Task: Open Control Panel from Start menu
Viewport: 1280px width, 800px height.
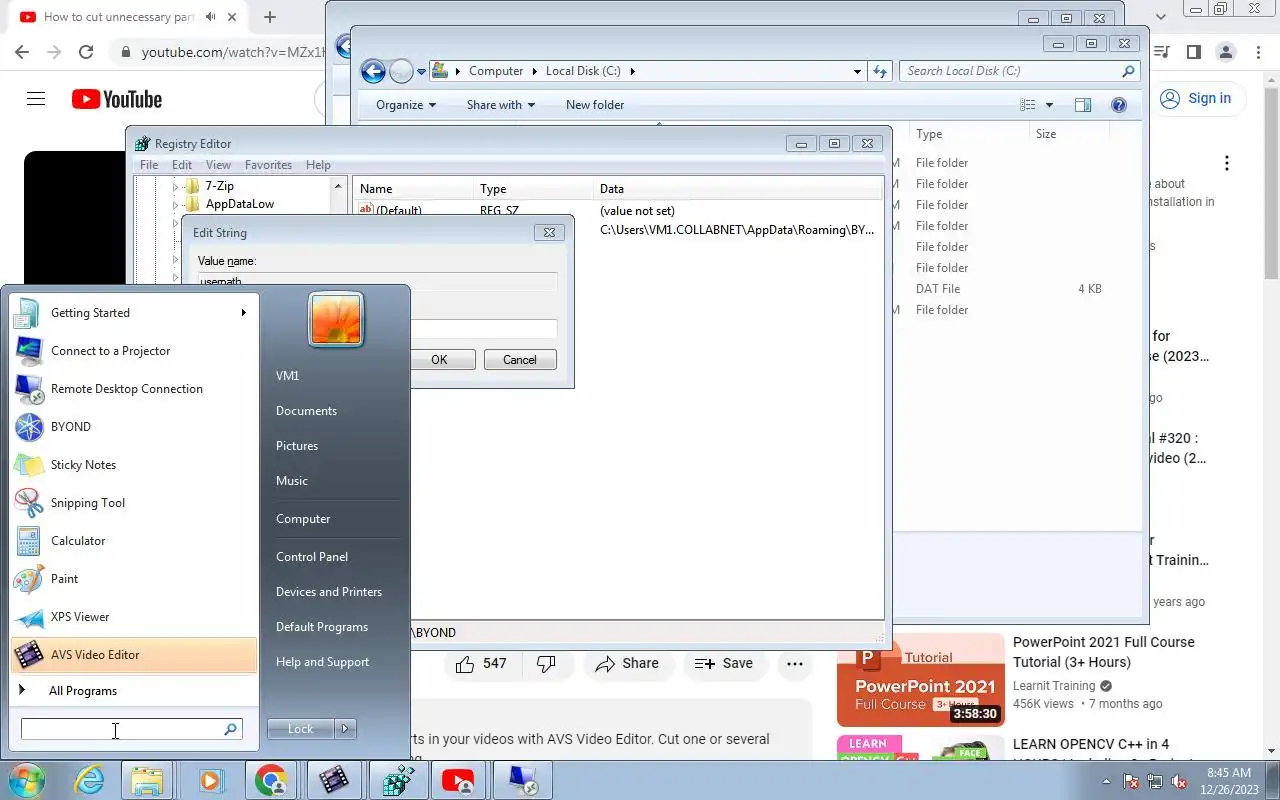Action: (x=312, y=557)
